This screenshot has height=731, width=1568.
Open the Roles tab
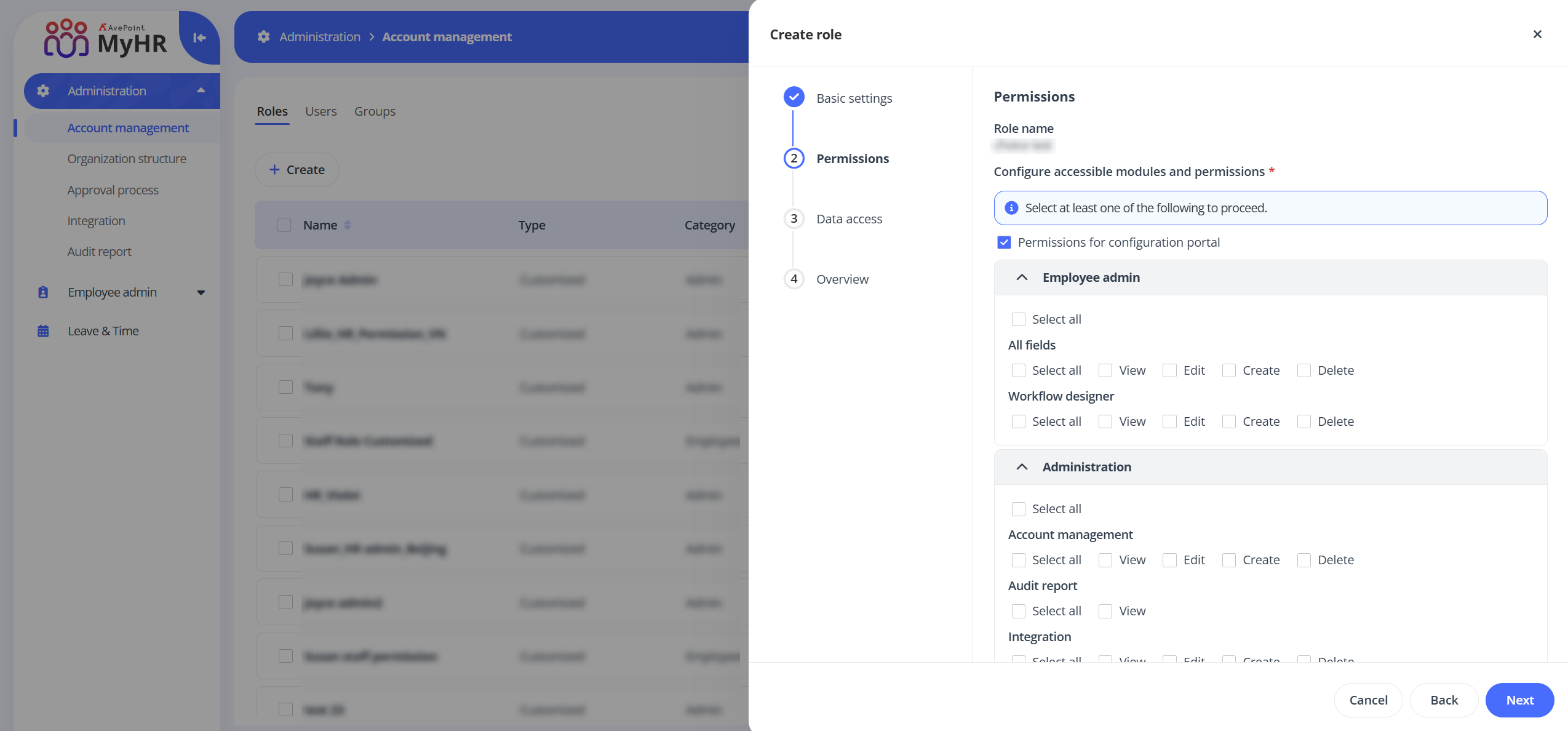pos(273,111)
